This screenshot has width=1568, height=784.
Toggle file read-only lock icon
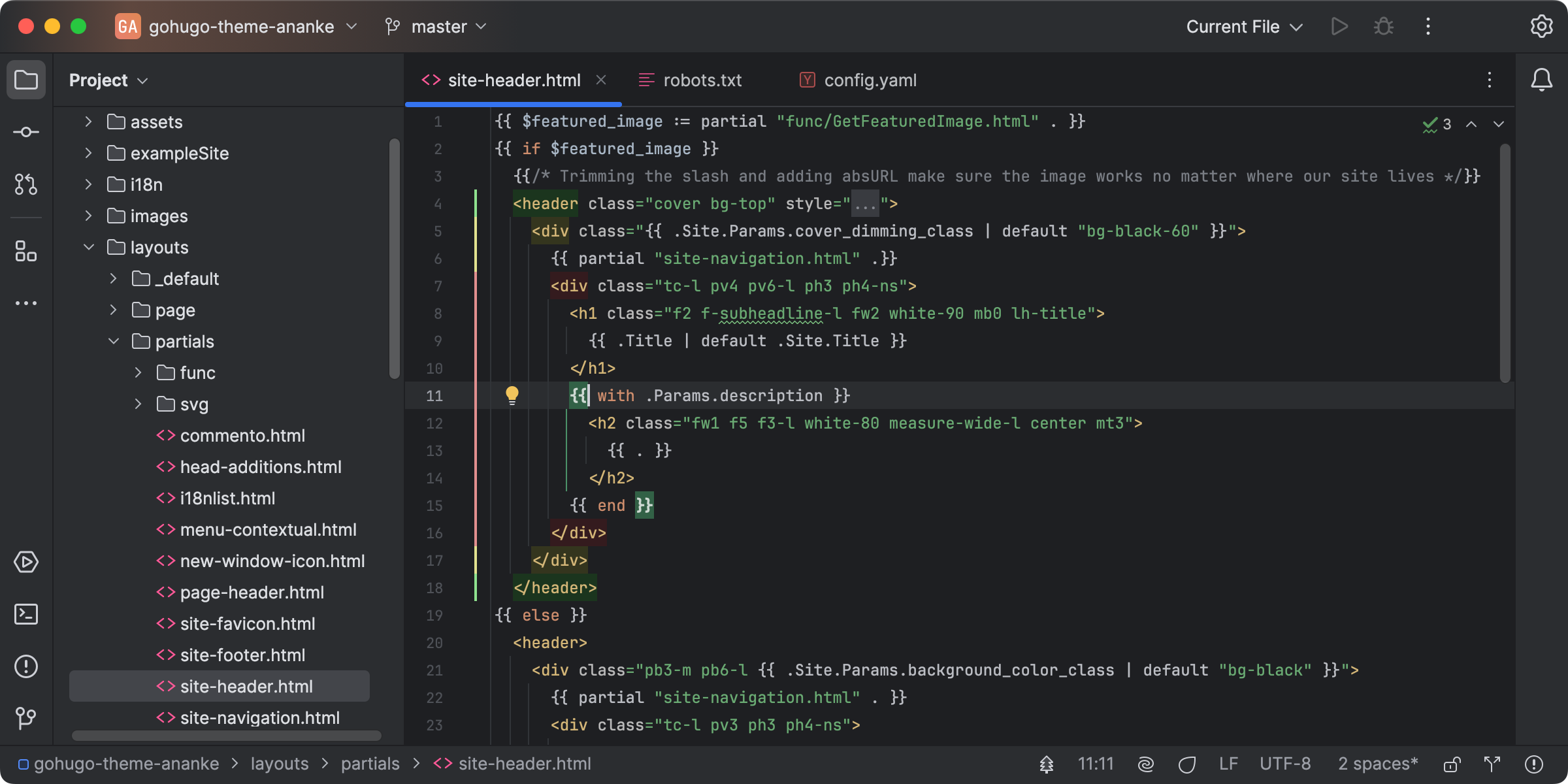[1452, 764]
